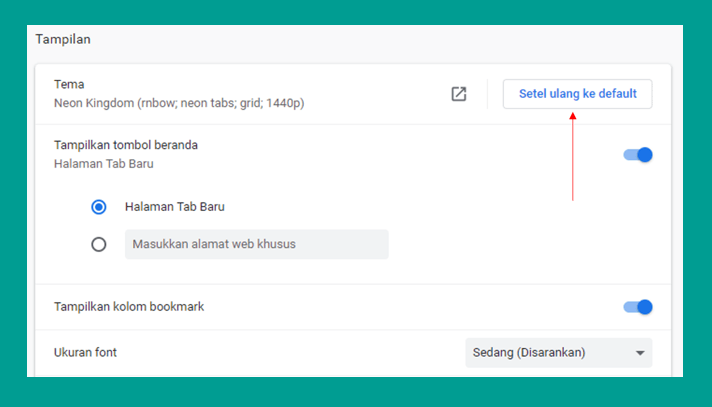Select the custom web address radio button
Viewport: 712px width, 407px height.
point(99,244)
